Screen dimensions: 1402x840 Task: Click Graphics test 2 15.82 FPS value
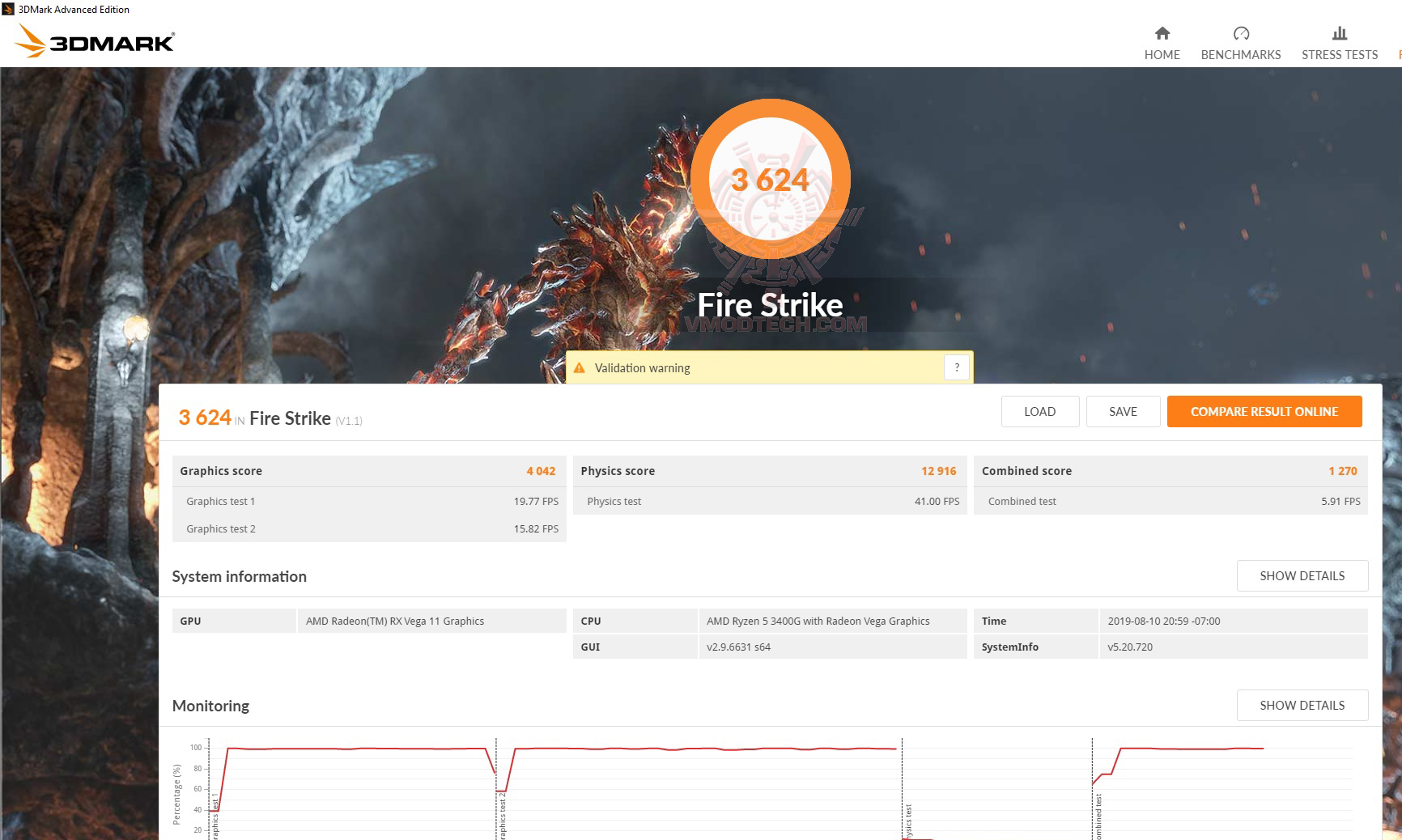point(536,529)
